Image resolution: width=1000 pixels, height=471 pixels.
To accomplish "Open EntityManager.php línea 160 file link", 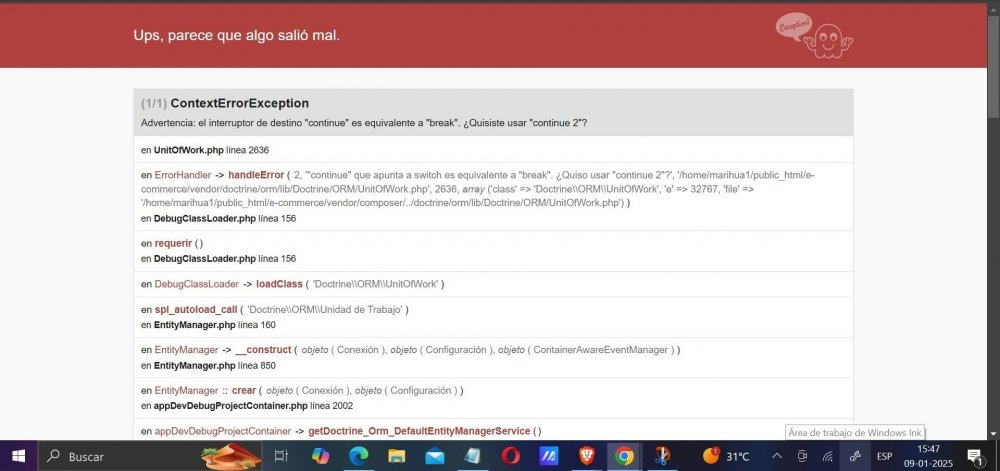I will point(214,325).
